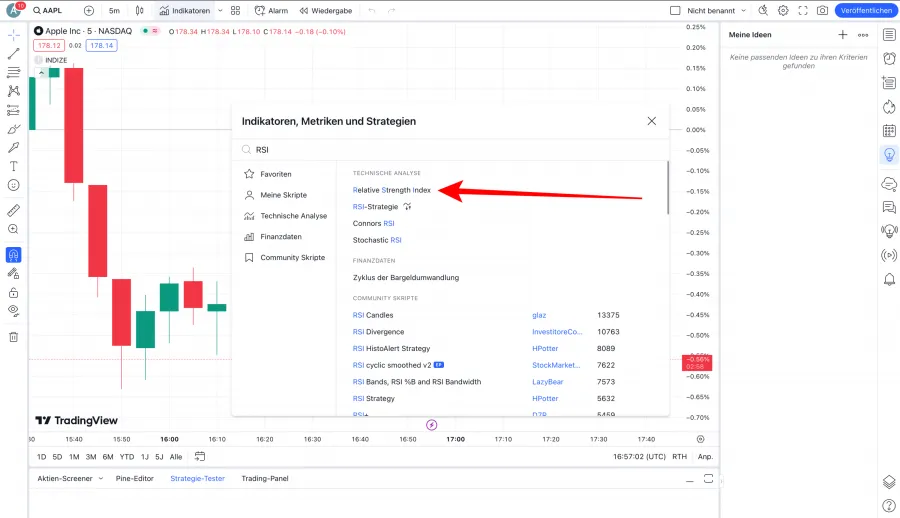Add the Relative Strength Index indicator

coord(391,190)
